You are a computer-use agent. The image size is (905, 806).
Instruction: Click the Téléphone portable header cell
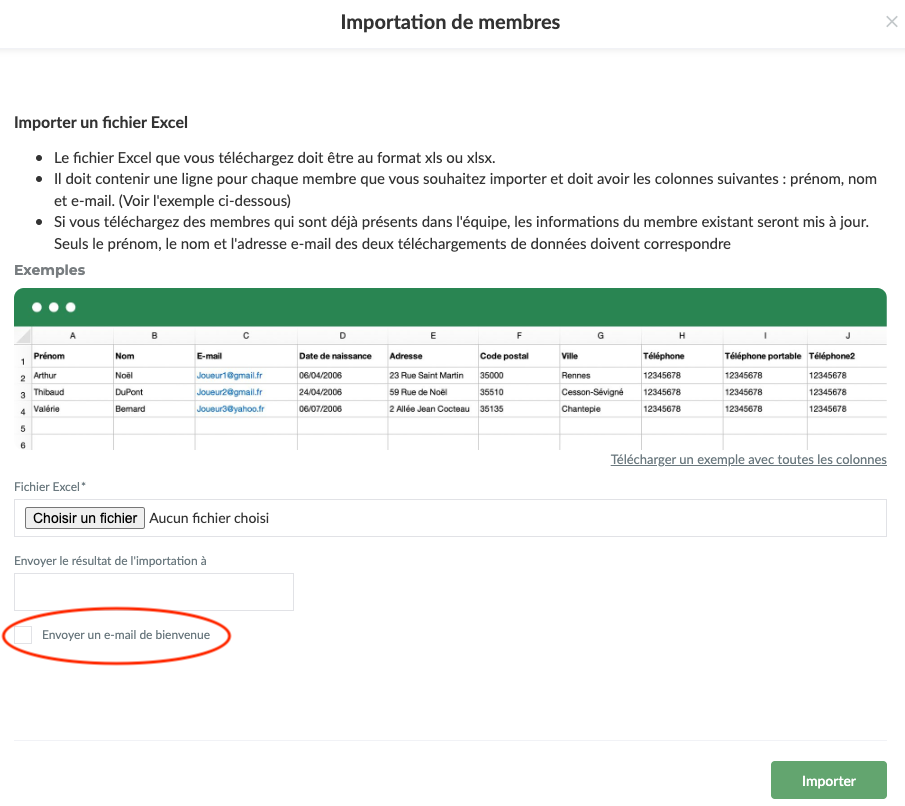pos(763,356)
